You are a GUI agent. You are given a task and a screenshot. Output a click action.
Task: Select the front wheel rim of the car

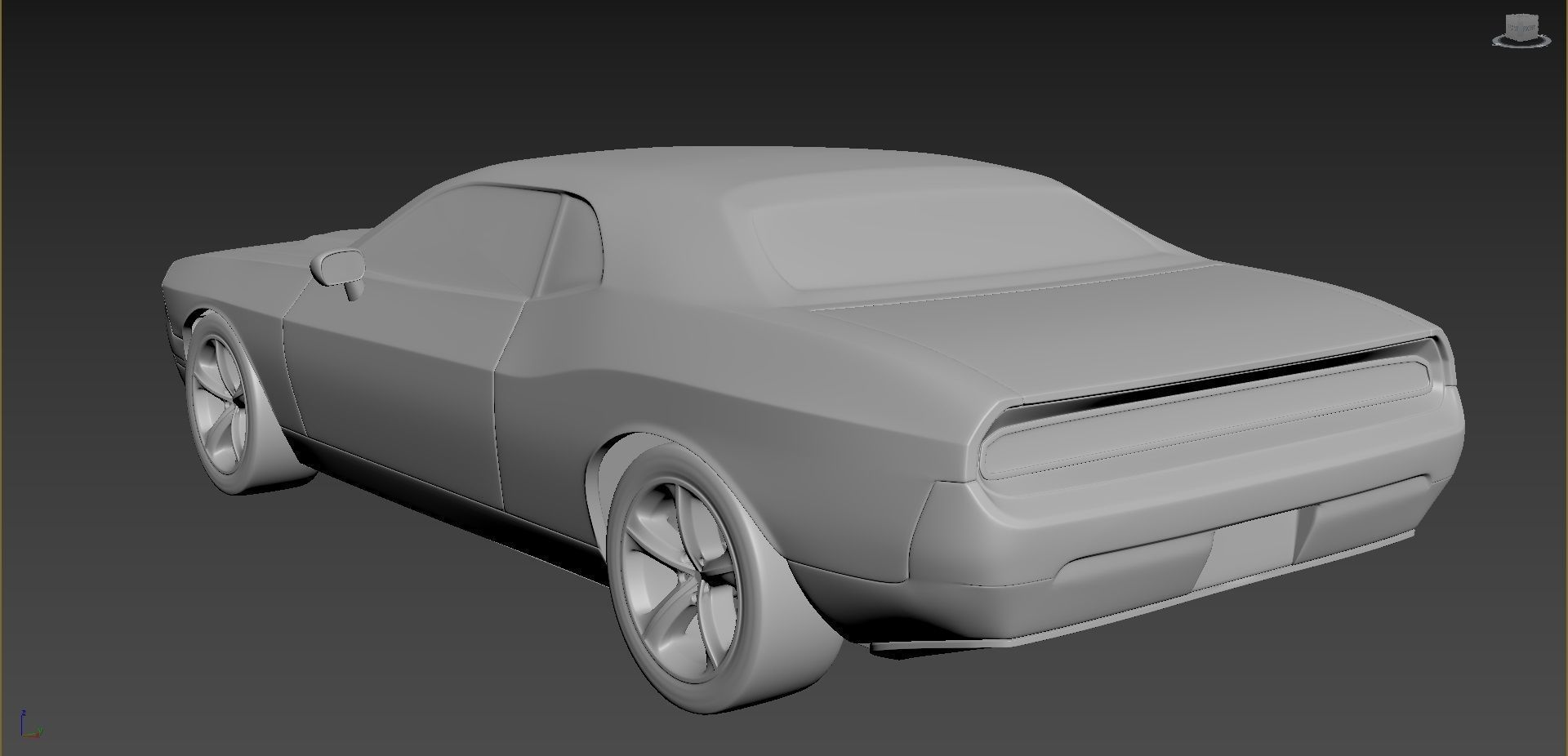[x=219, y=403]
